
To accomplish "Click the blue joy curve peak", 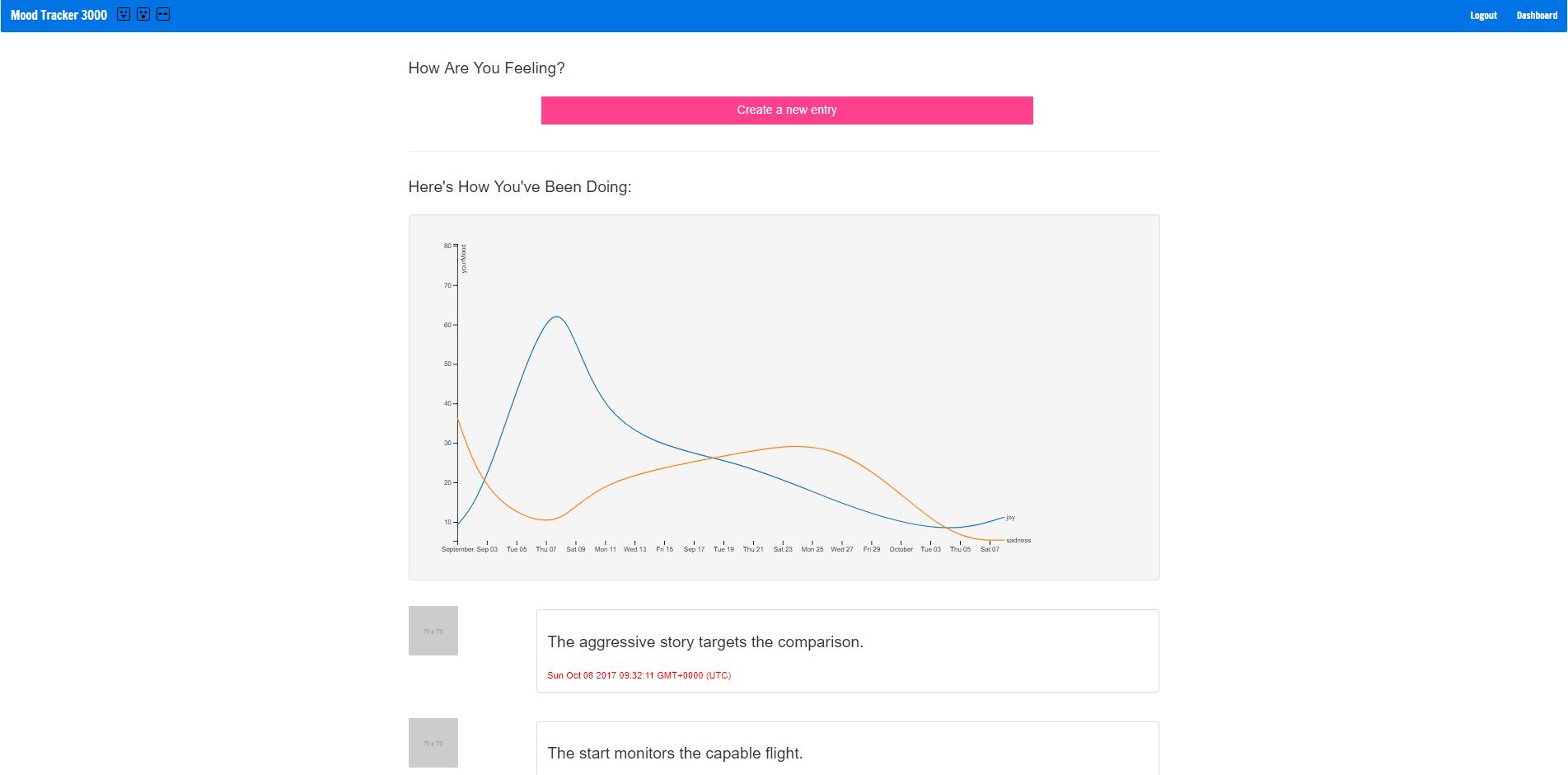I will [x=558, y=317].
